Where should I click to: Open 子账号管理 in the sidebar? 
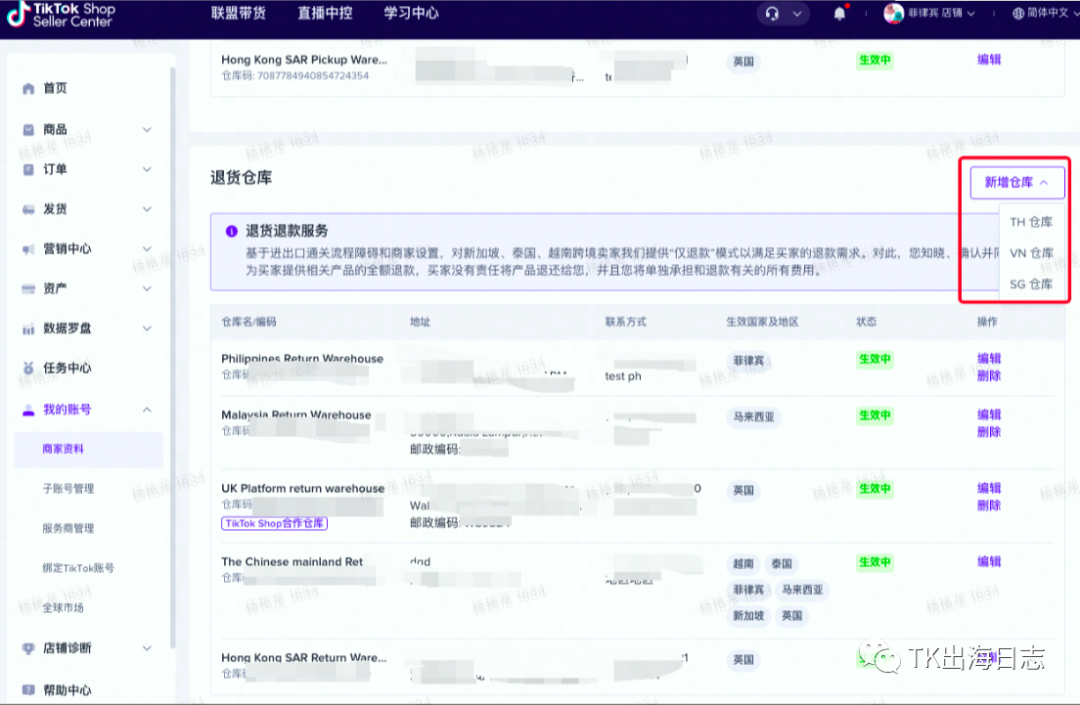68,489
